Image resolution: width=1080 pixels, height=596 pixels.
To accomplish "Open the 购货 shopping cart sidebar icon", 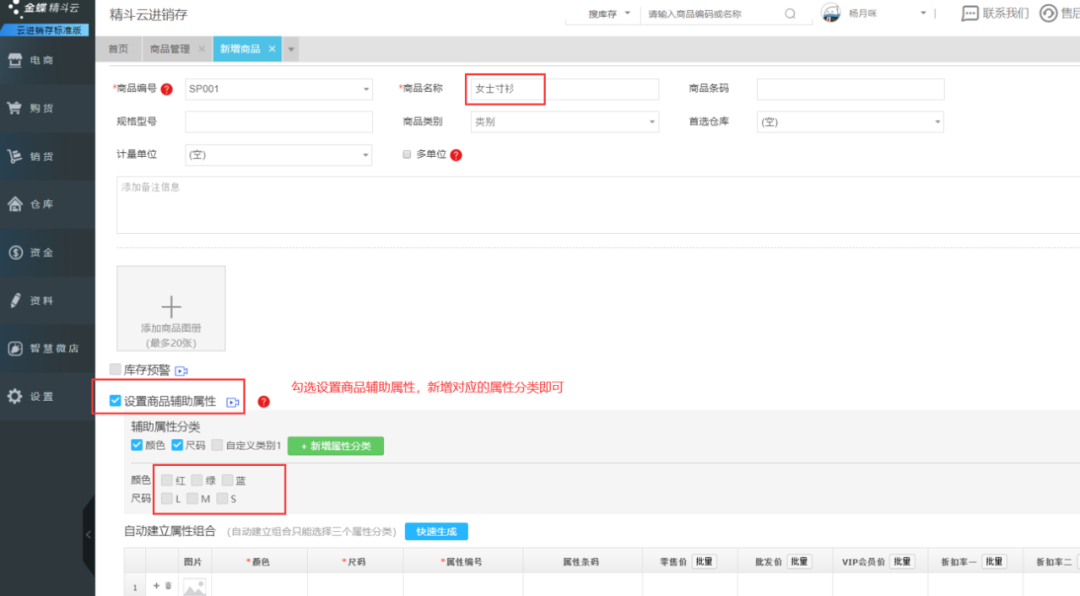I will (x=14, y=108).
